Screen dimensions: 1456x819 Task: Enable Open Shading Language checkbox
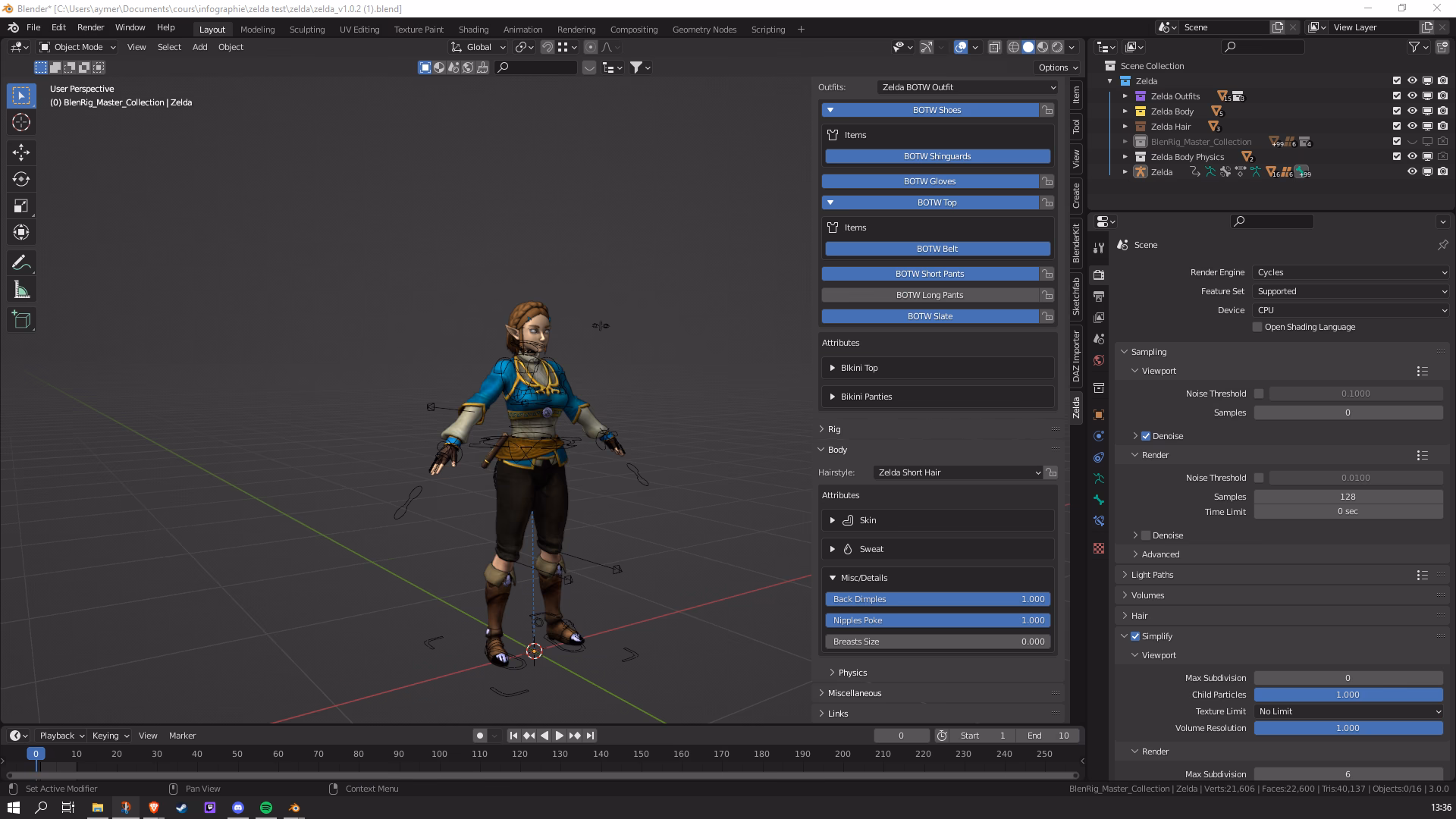point(1257,327)
